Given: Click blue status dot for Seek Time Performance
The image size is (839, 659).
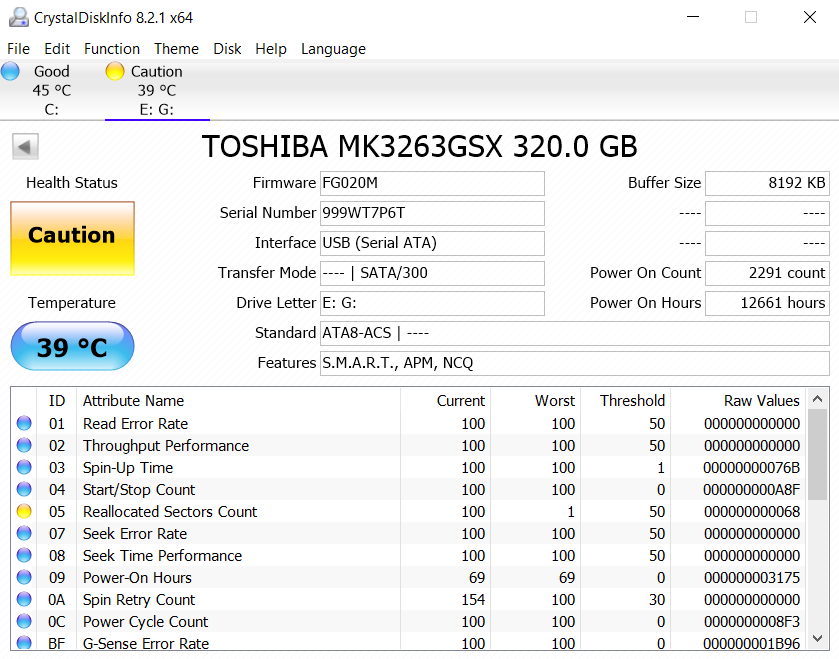Looking at the screenshot, I should click(24, 555).
